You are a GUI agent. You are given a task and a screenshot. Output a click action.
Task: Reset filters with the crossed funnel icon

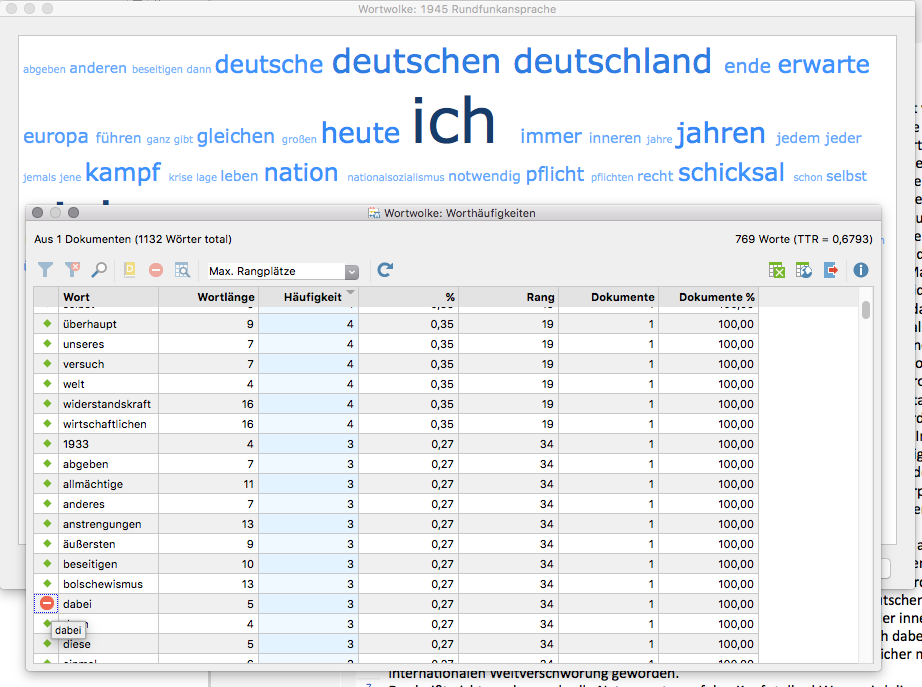click(72, 270)
